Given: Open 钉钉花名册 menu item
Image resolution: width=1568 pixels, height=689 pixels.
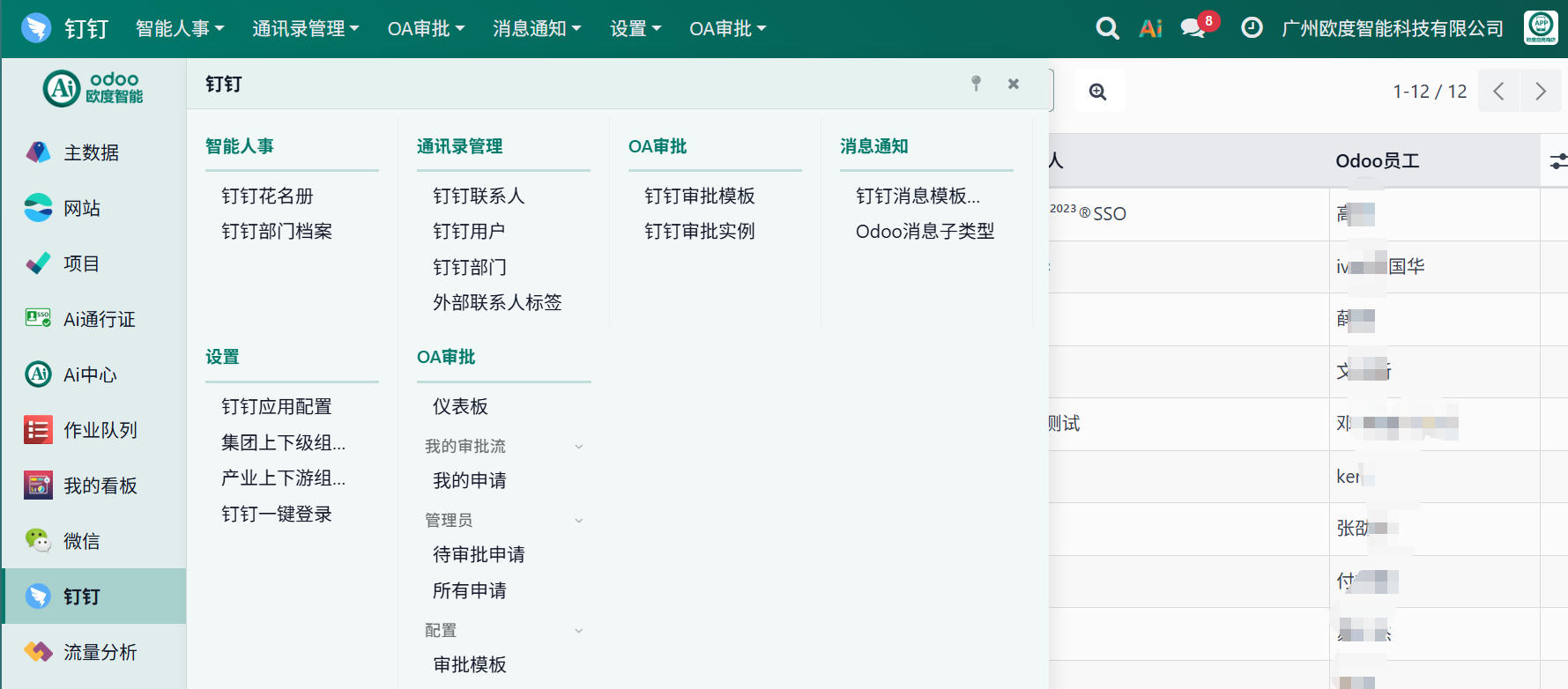Looking at the screenshot, I should (268, 196).
